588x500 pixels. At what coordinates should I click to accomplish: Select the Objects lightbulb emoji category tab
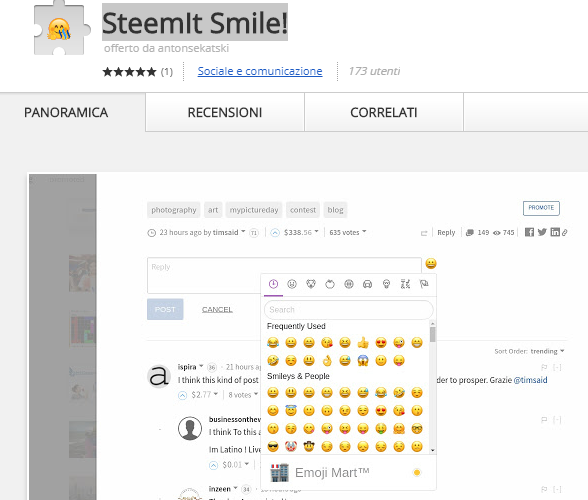point(386,284)
